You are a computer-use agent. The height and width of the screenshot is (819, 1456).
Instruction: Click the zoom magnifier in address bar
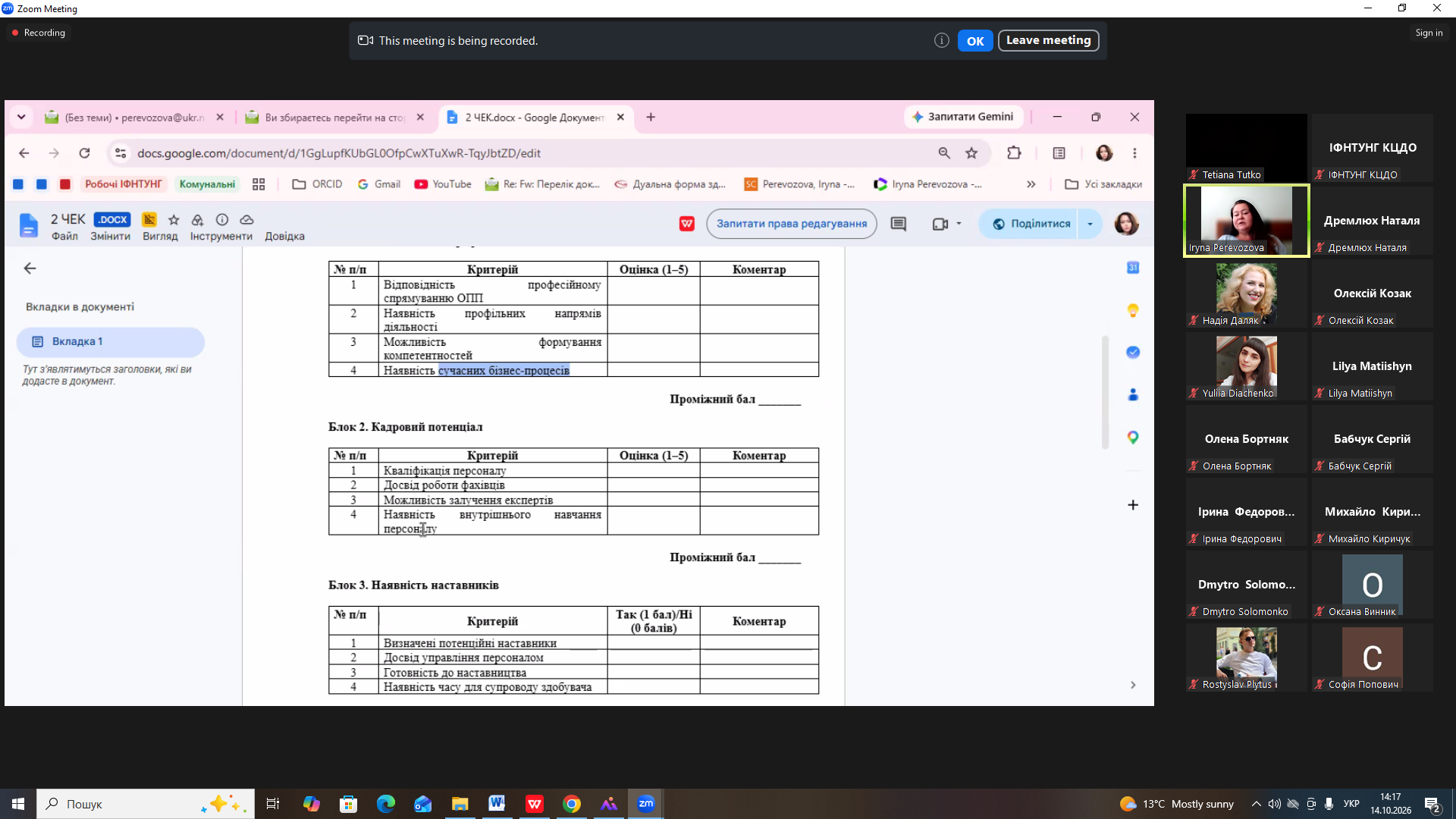[x=944, y=153]
